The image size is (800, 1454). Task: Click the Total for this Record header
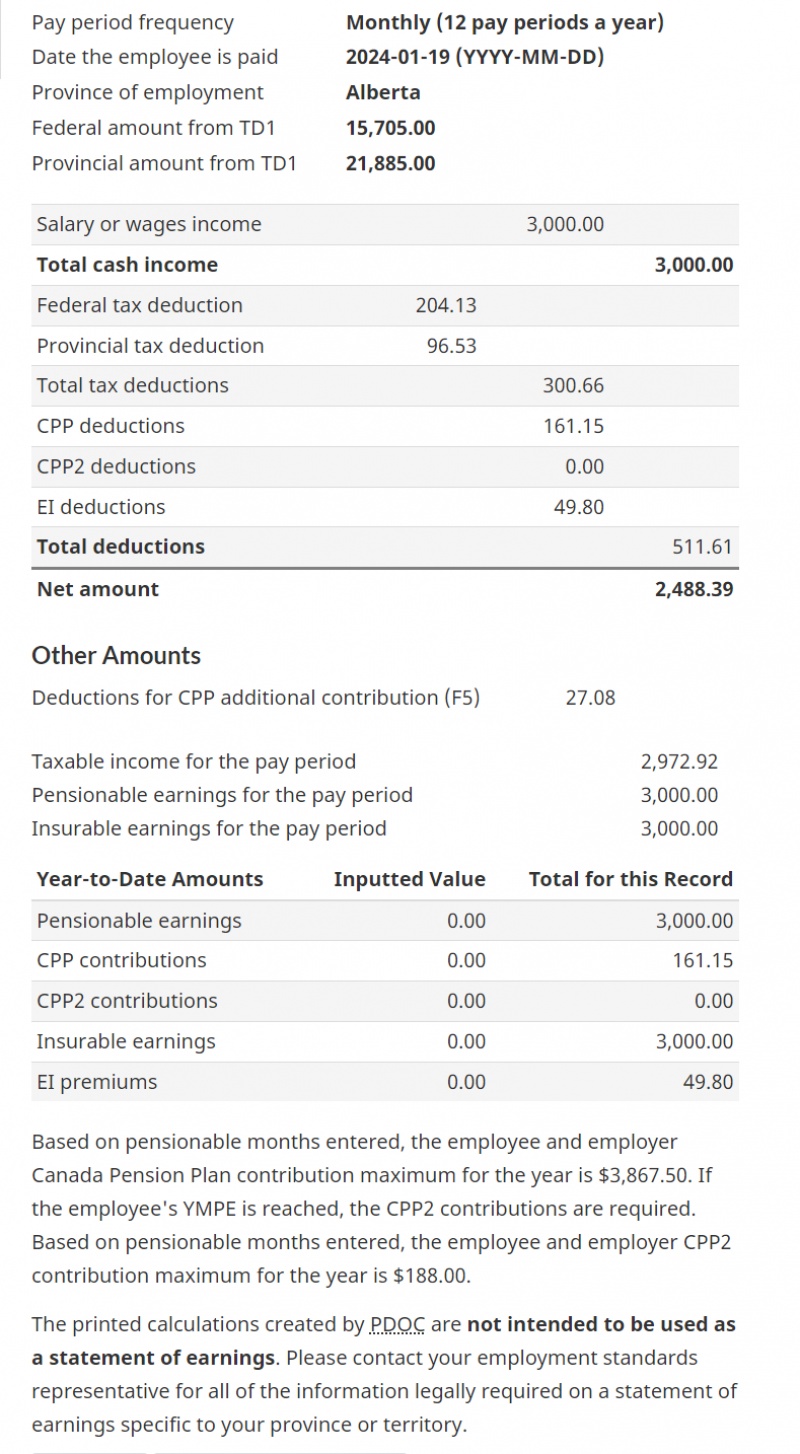[x=631, y=880]
